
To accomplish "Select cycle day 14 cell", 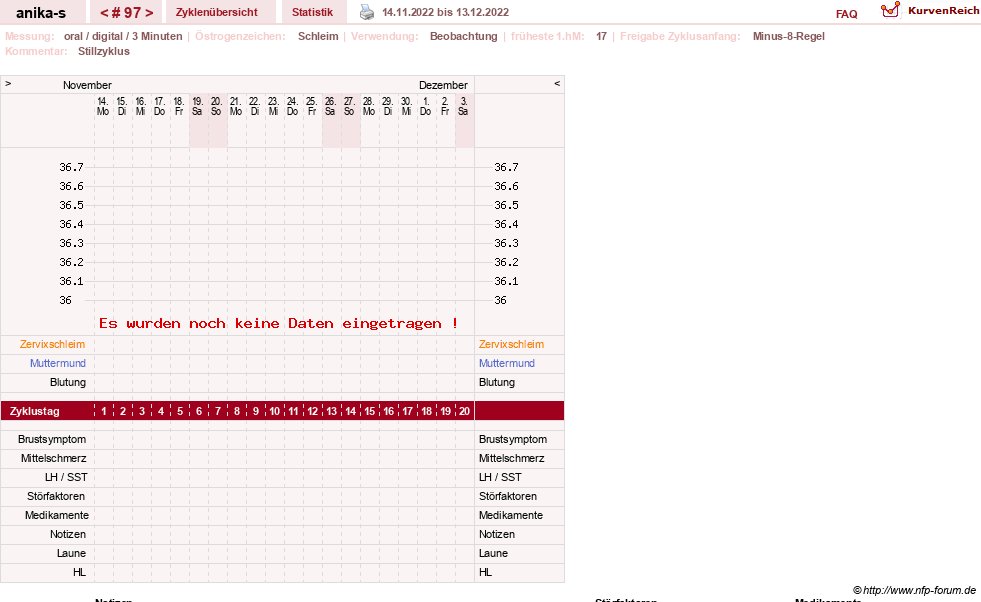I will point(350,411).
